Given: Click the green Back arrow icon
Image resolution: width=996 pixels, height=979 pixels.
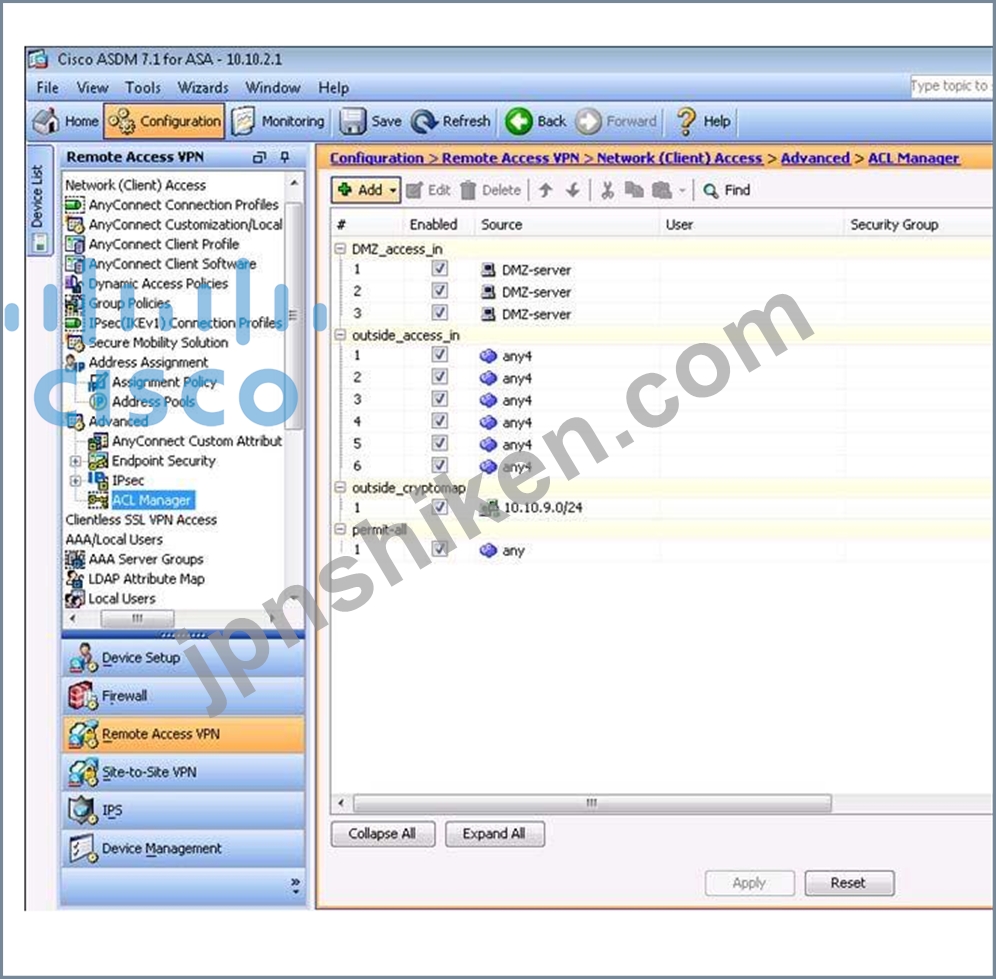Looking at the screenshot, I should click(x=518, y=121).
